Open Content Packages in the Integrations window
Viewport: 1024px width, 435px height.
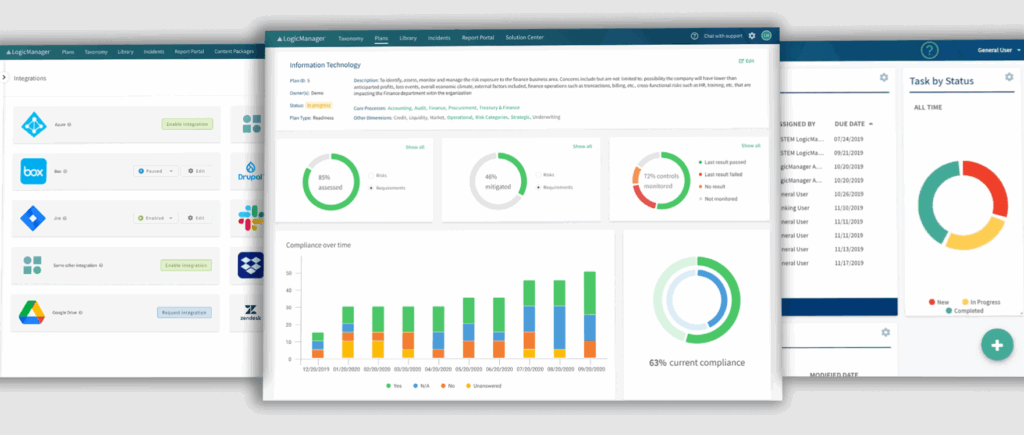(x=234, y=52)
